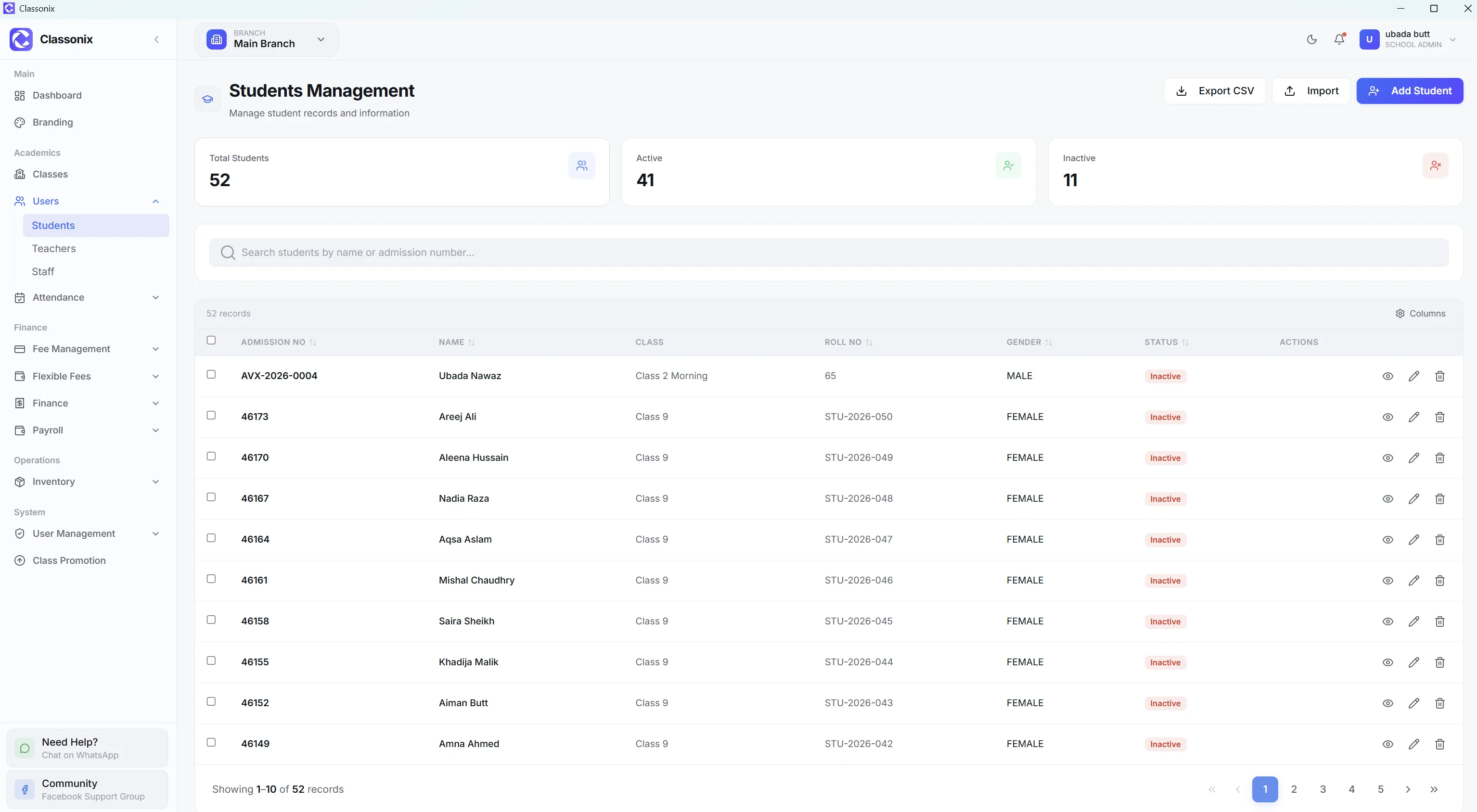Go to the last page with the double arrow

pos(1433,789)
